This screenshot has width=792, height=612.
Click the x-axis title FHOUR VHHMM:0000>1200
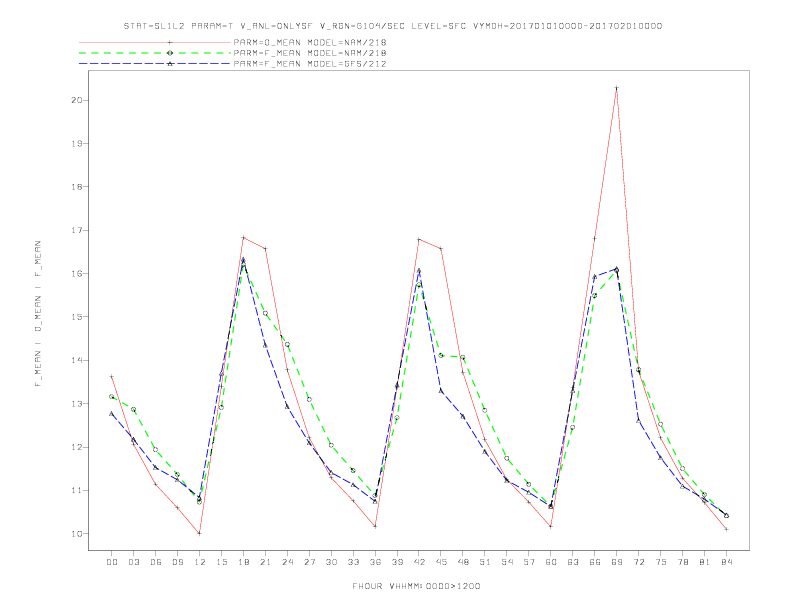coord(416,586)
